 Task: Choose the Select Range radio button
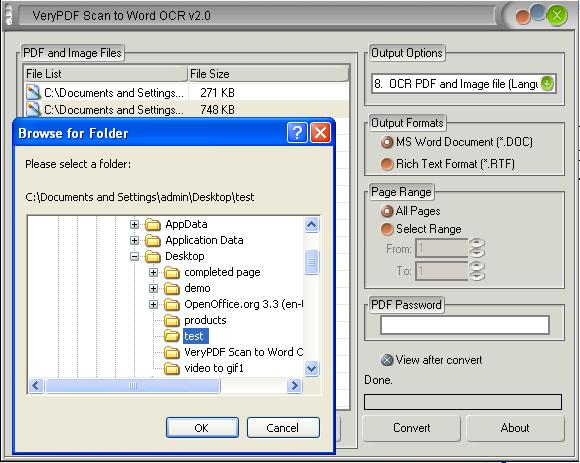tap(421, 229)
